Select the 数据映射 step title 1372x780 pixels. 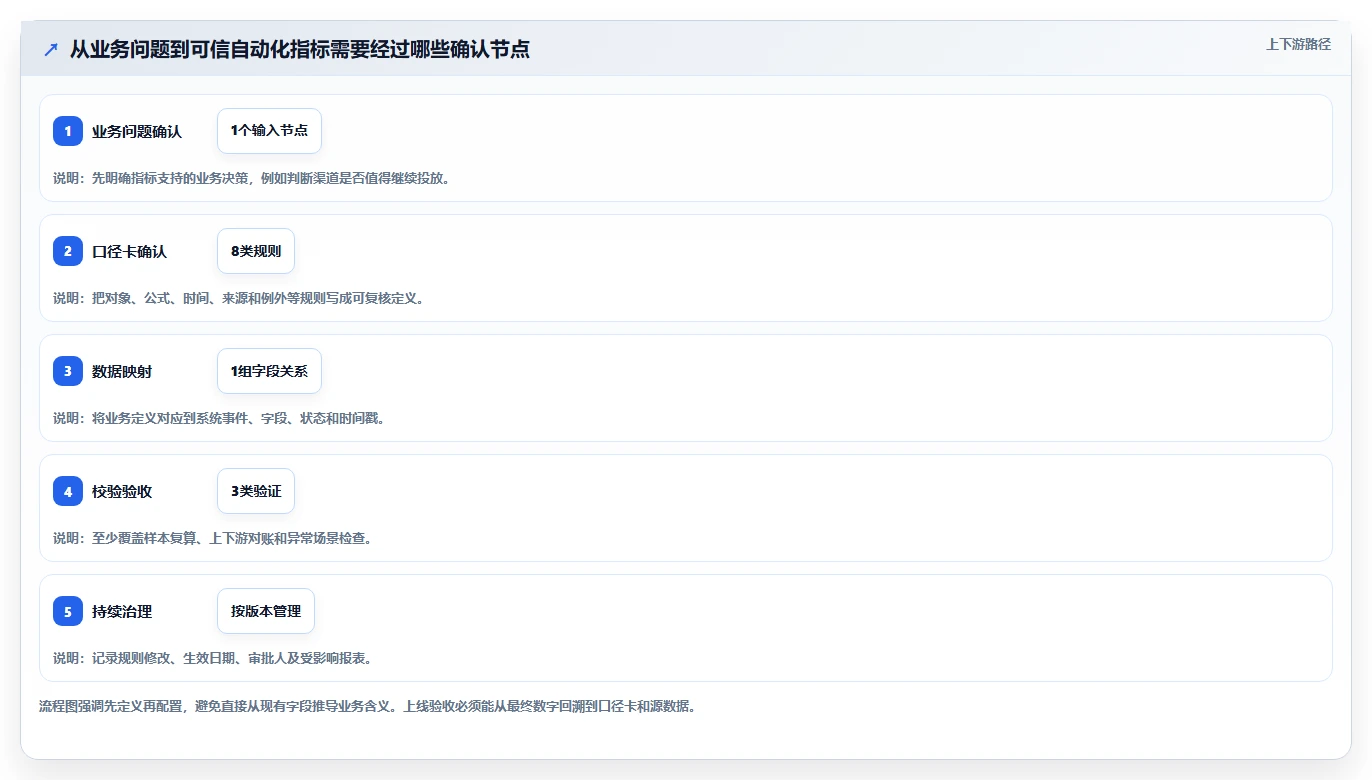coord(122,371)
